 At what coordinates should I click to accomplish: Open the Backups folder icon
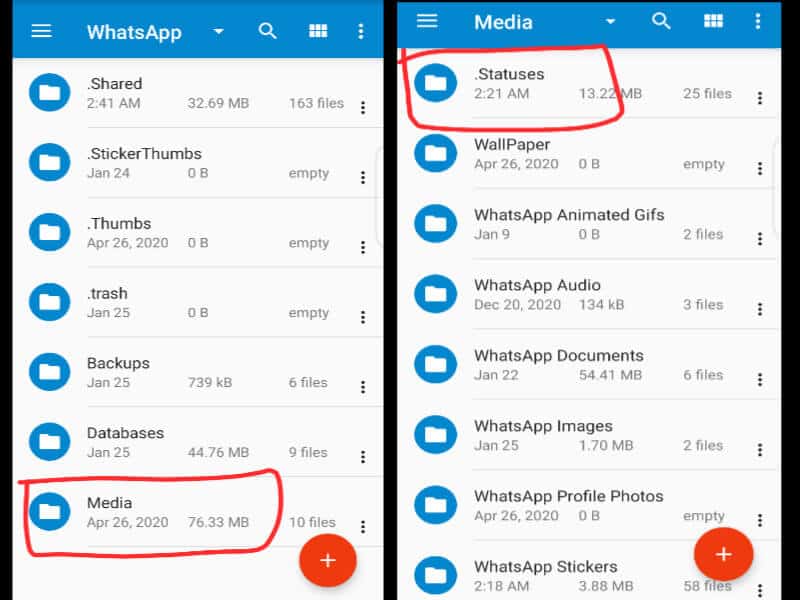(49, 372)
